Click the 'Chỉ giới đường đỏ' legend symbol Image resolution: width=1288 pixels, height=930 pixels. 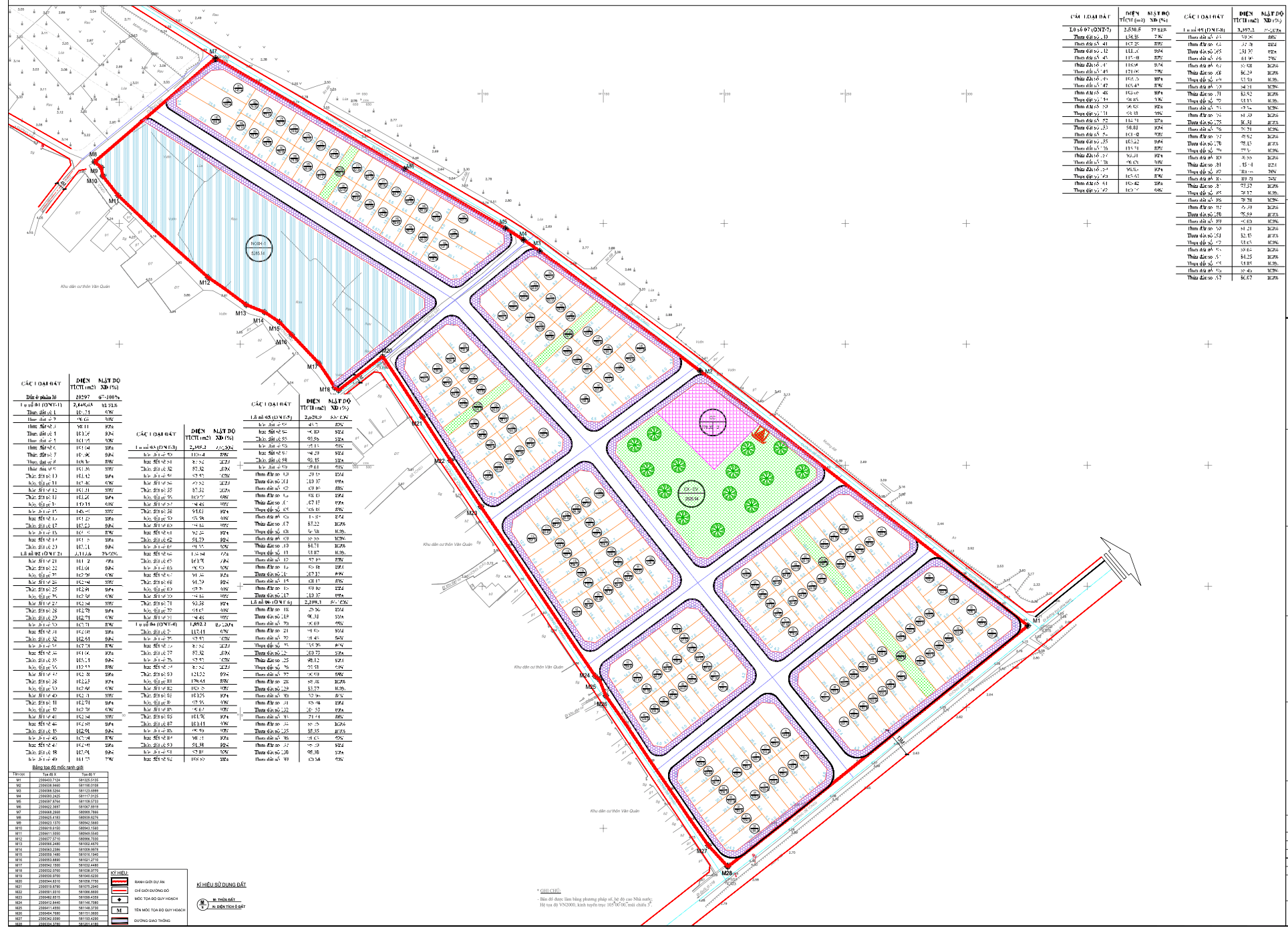click(120, 891)
